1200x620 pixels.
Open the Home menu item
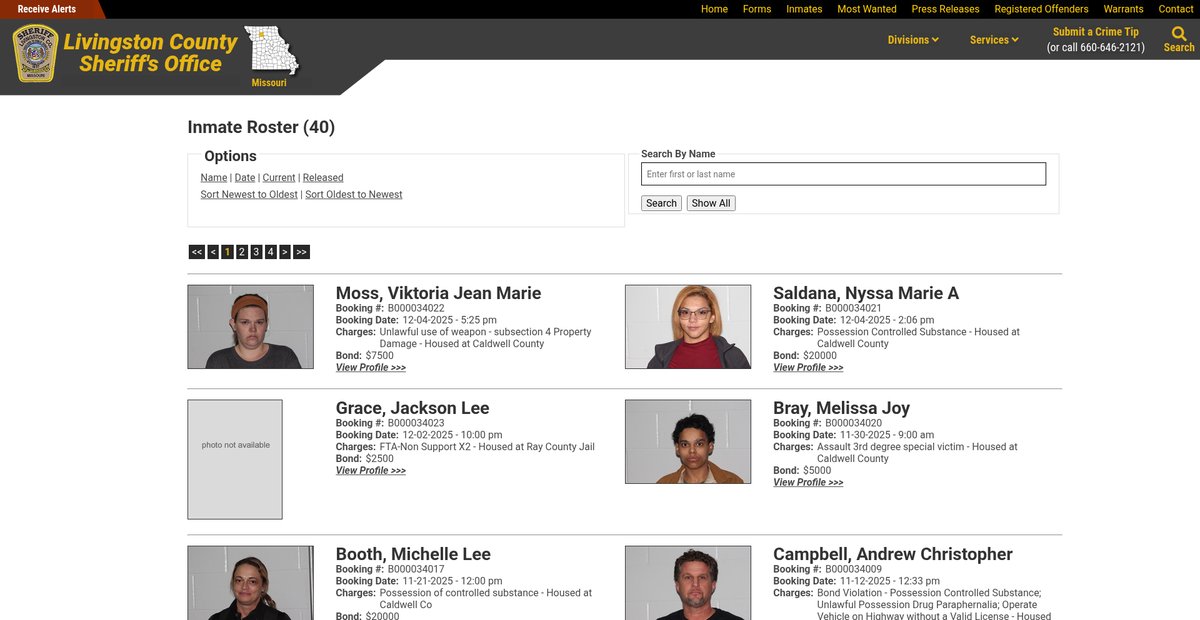pyautogui.click(x=714, y=9)
